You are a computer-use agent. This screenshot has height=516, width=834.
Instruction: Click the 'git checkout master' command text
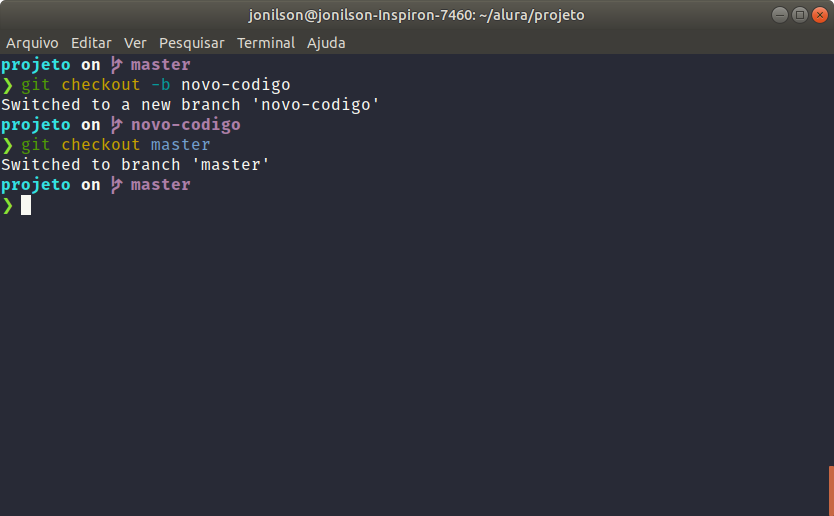click(x=115, y=145)
